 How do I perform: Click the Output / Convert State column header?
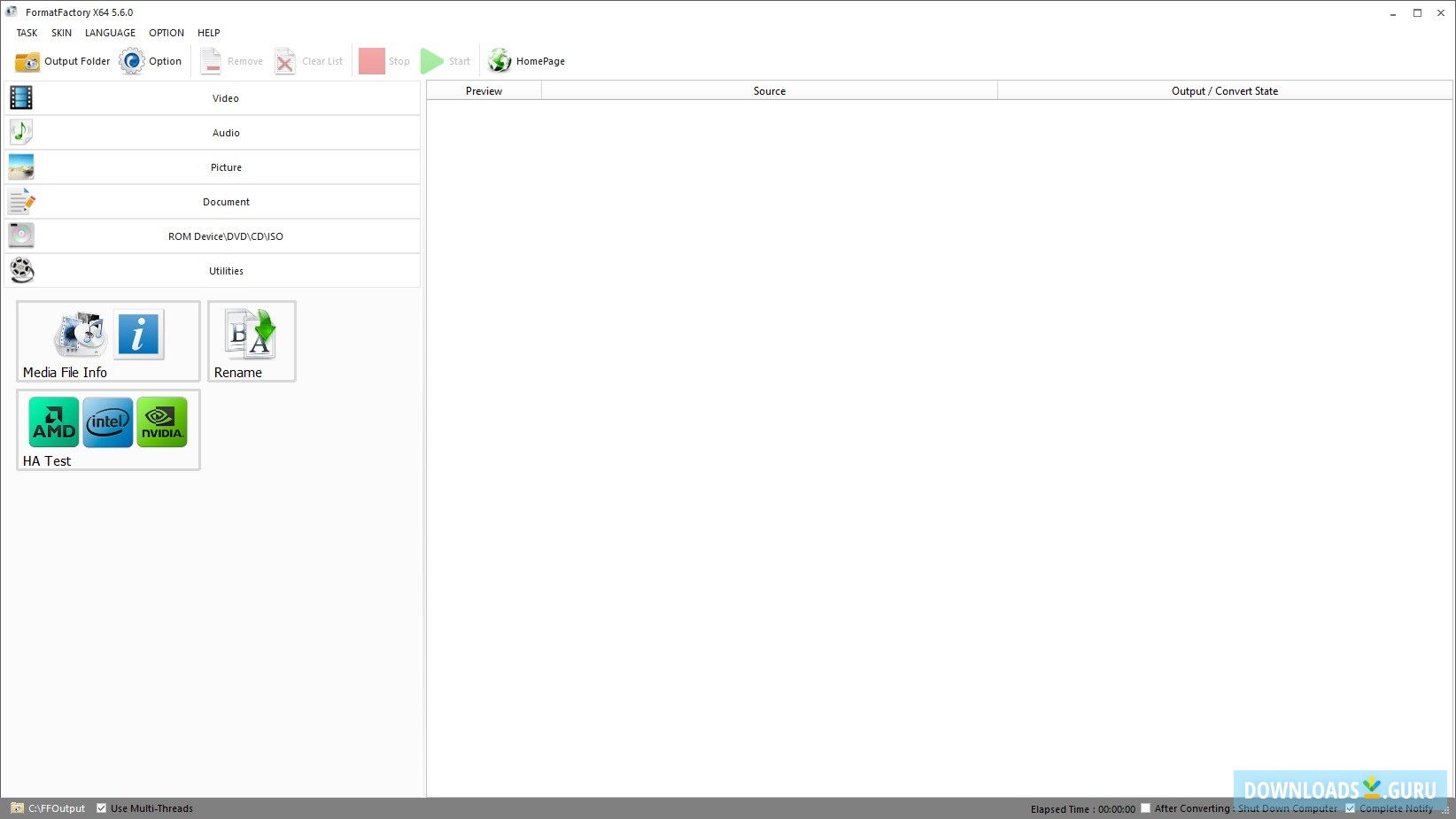tap(1225, 90)
